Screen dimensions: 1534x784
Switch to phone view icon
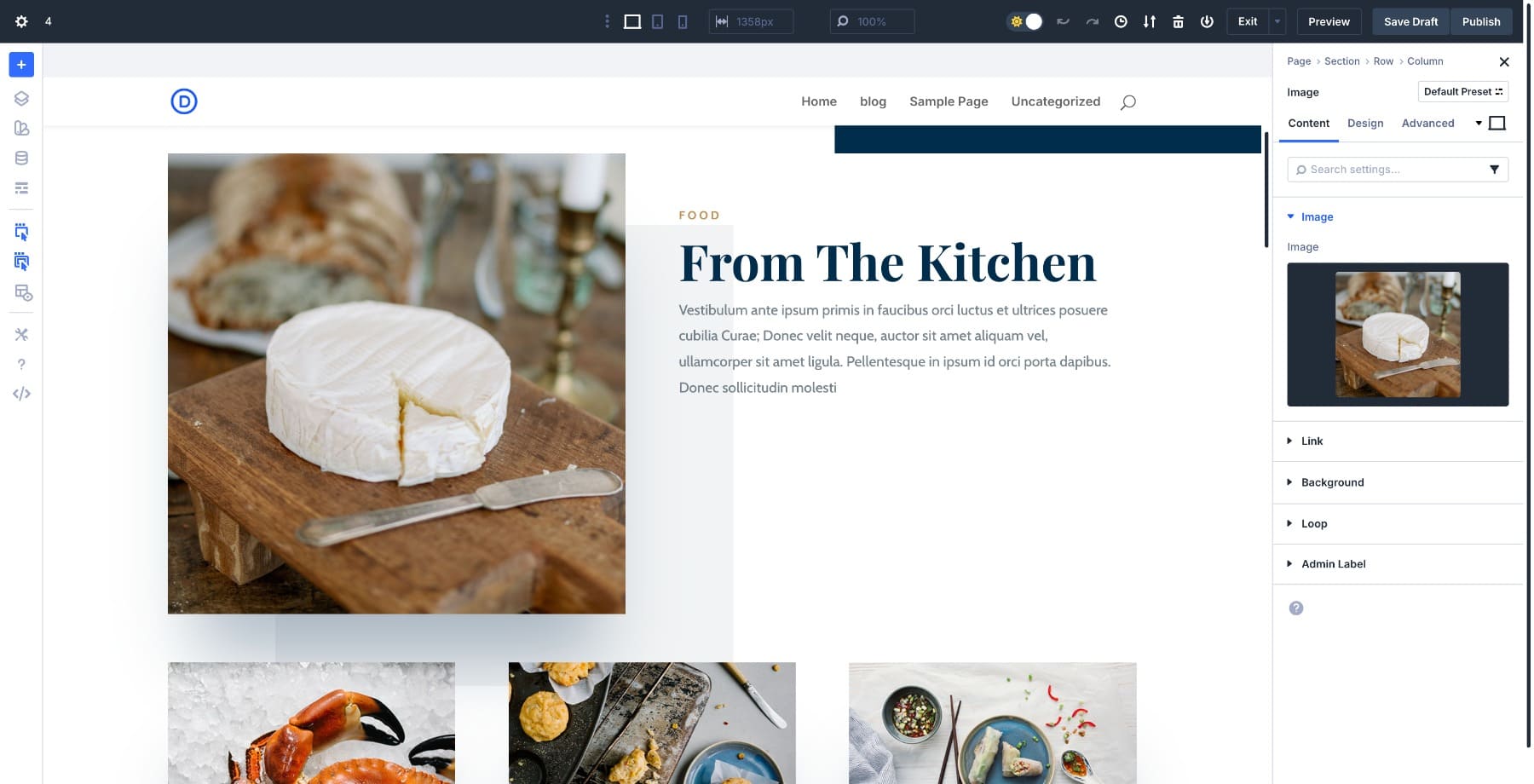(683, 21)
